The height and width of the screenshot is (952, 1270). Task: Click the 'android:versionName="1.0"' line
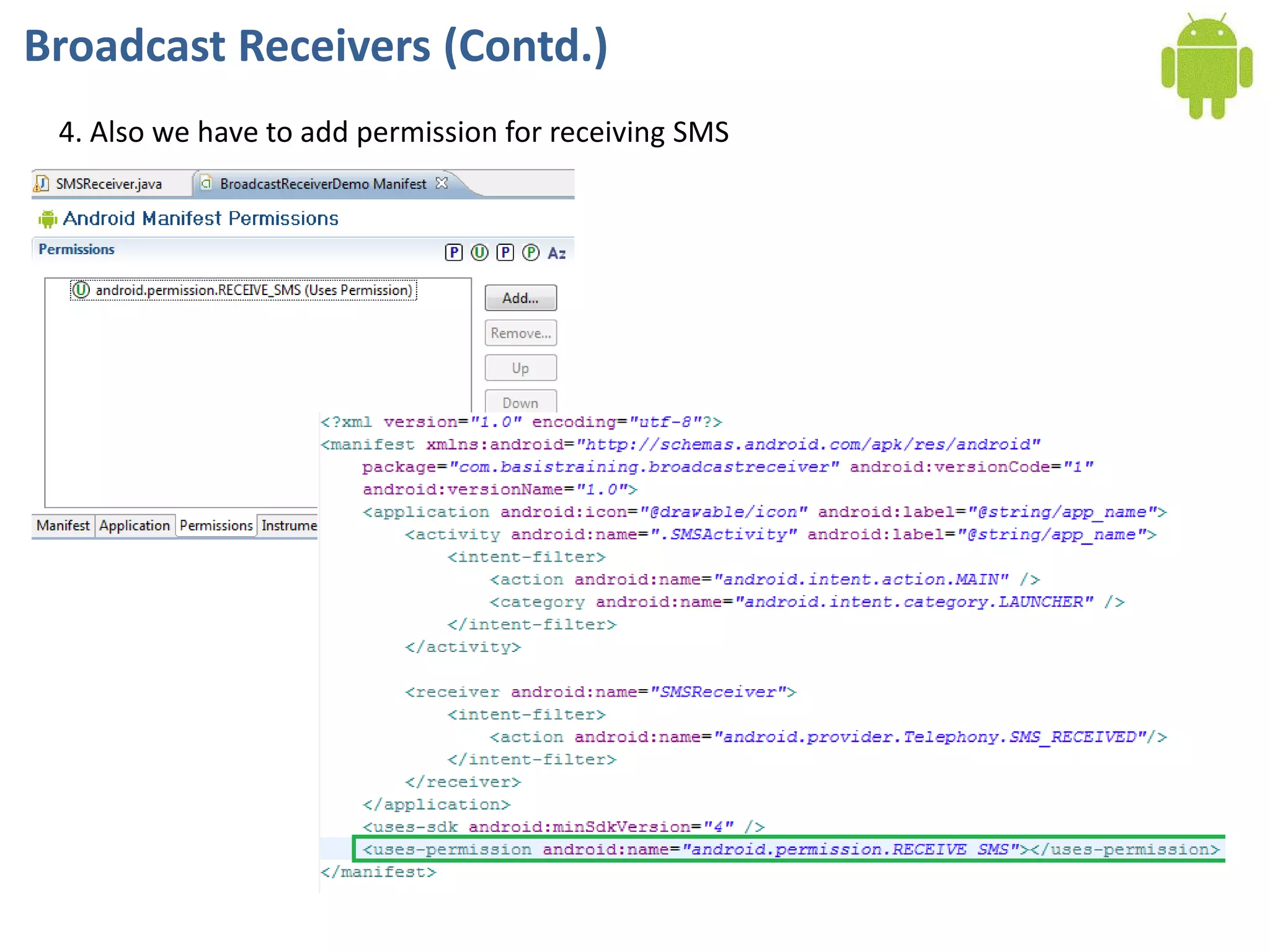click(500, 490)
